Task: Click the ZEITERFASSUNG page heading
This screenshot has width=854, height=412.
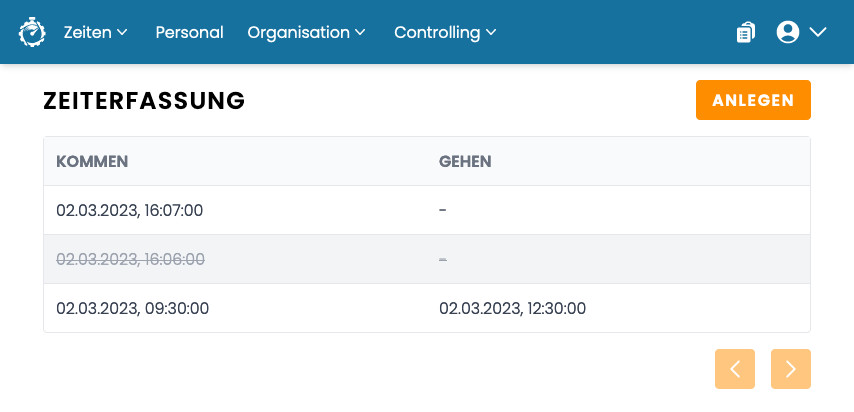Action: pos(144,101)
